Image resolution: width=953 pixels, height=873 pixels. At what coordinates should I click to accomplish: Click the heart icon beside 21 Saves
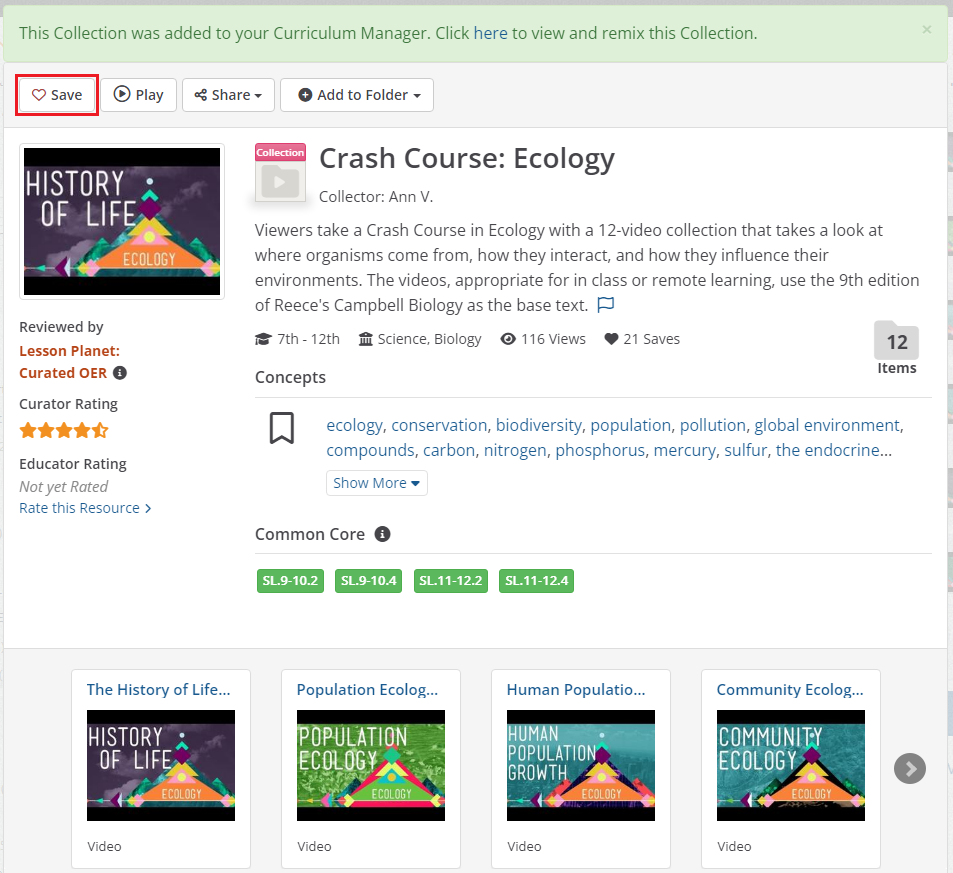coord(611,339)
